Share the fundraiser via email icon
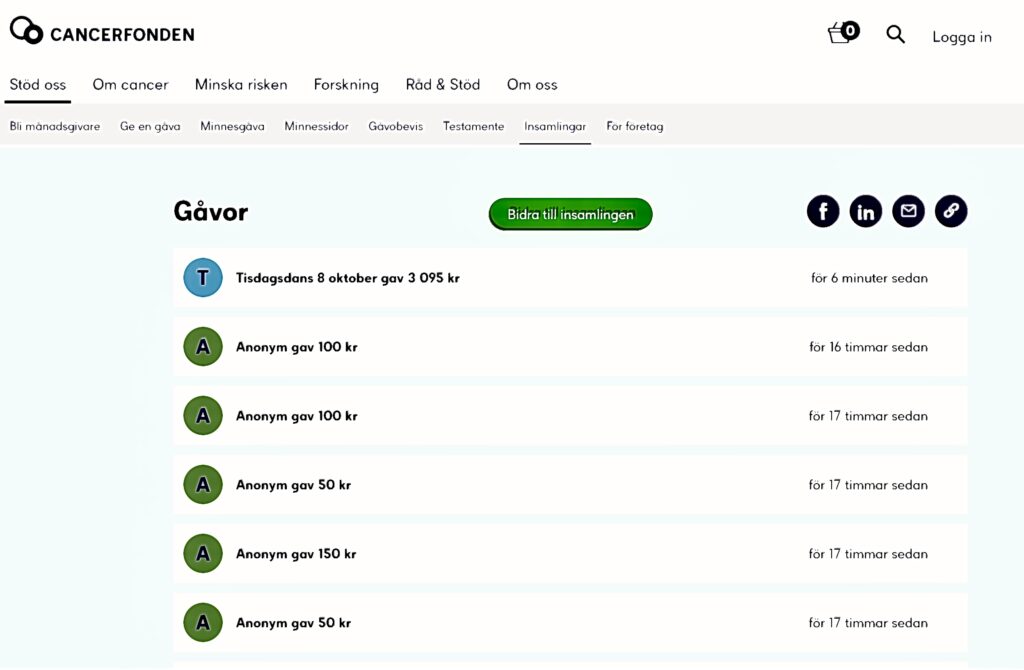This screenshot has width=1024, height=670. coord(908,211)
